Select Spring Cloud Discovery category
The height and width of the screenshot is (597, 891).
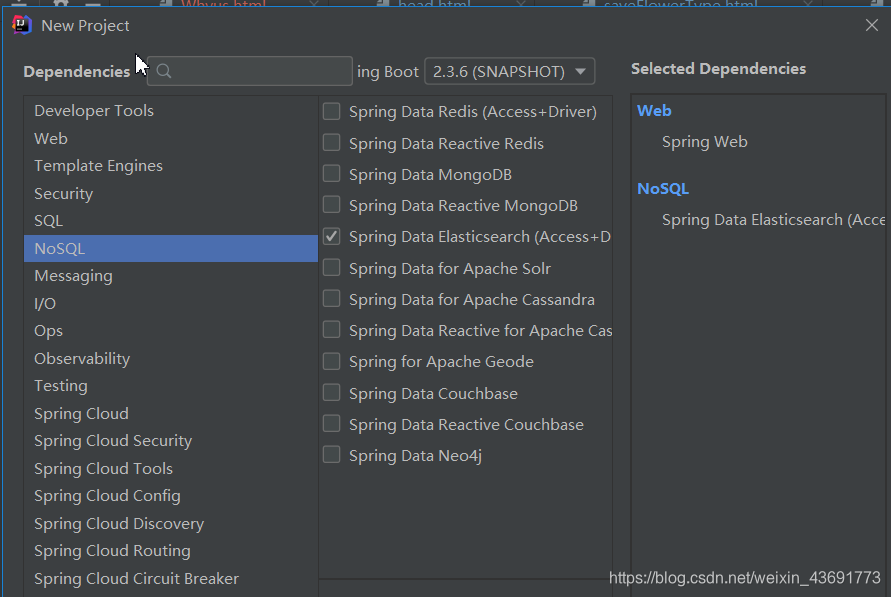170,524
